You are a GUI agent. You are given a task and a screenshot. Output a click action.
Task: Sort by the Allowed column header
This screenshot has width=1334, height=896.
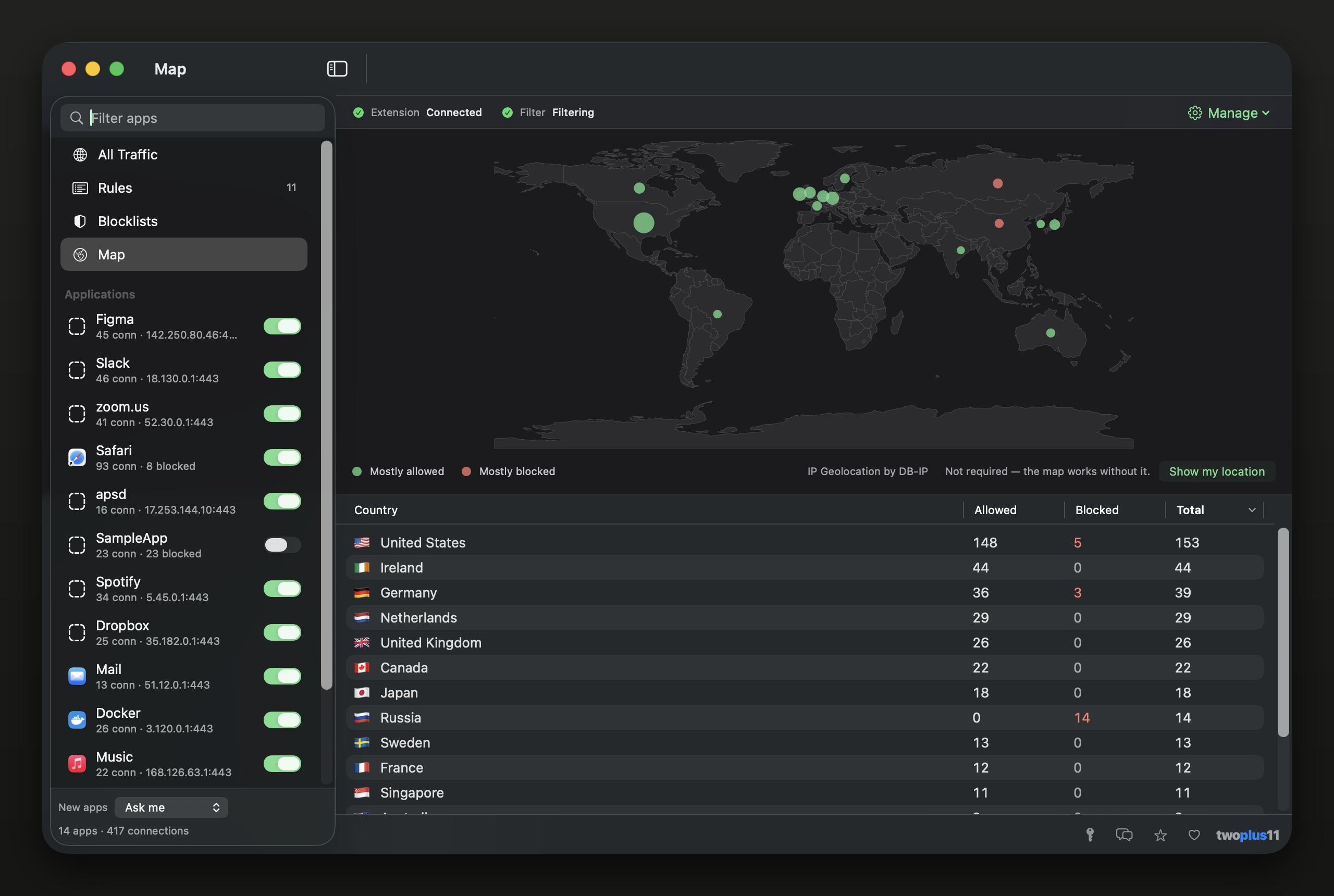pos(995,509)
